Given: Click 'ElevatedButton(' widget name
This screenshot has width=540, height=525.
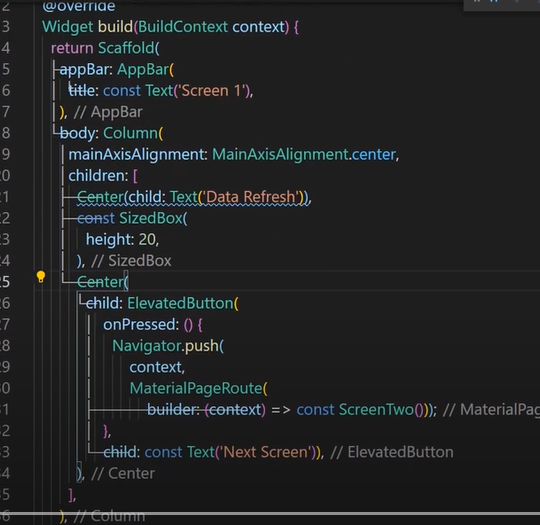Looking at the screenshot, I should click(183, 303).
